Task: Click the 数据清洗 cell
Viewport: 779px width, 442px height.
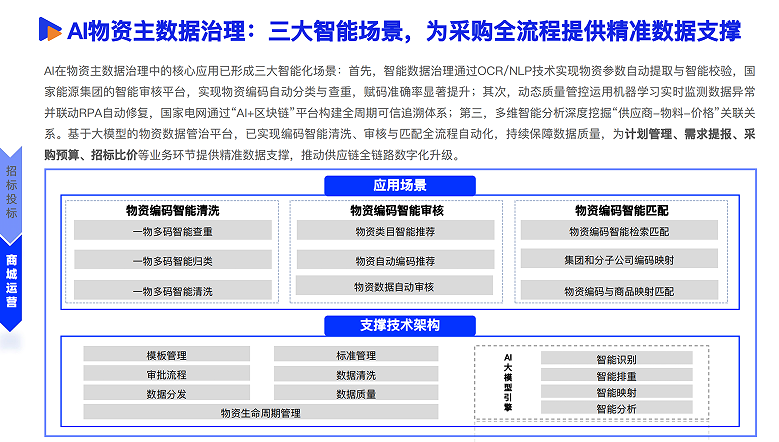Action: pos(356,374)
